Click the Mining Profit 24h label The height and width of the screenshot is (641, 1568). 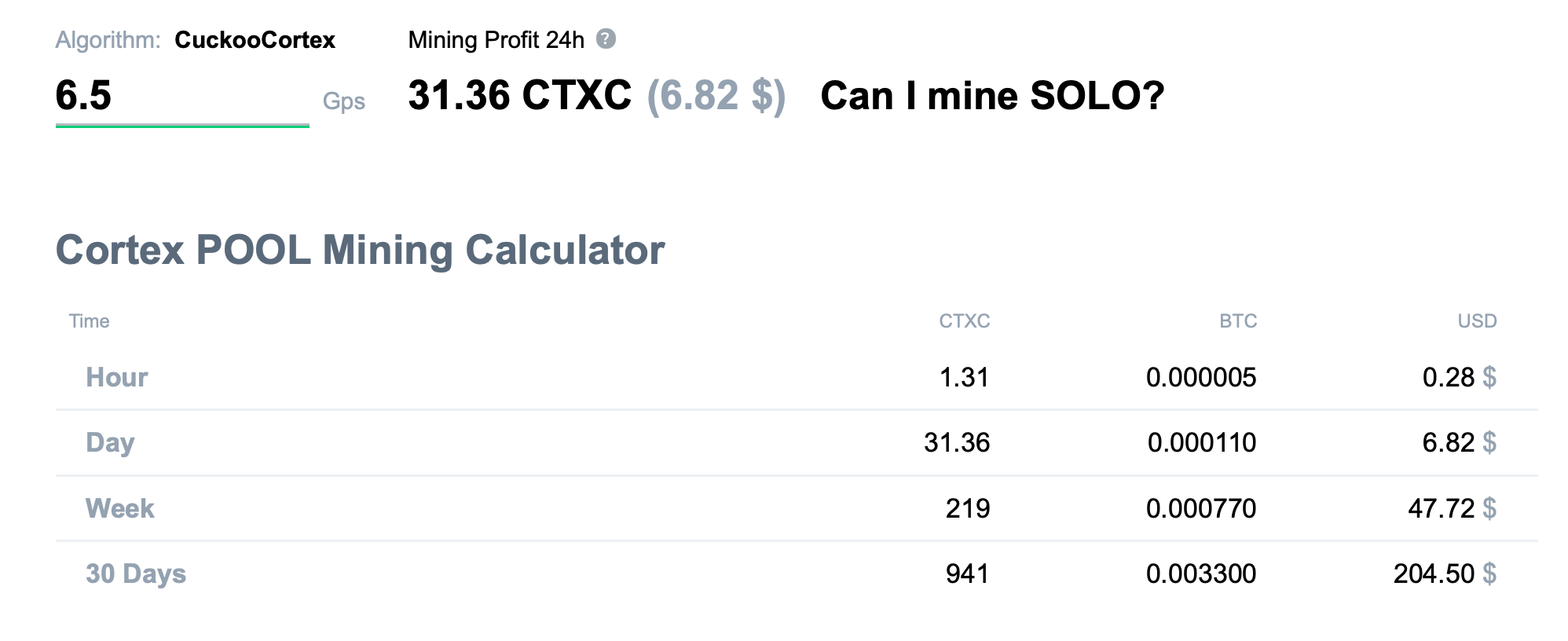pyautogui.click(x=496, y=40)
